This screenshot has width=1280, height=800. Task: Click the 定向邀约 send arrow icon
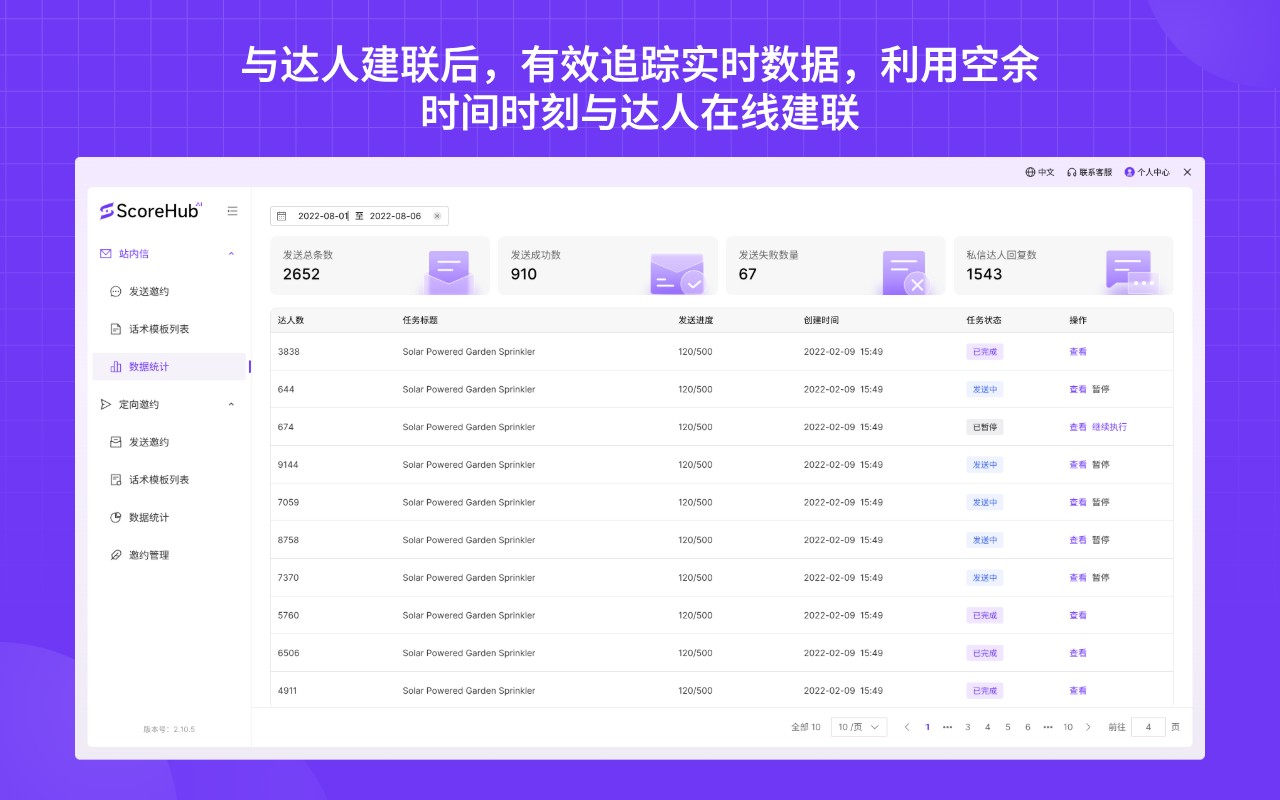(x=105, y=404)
